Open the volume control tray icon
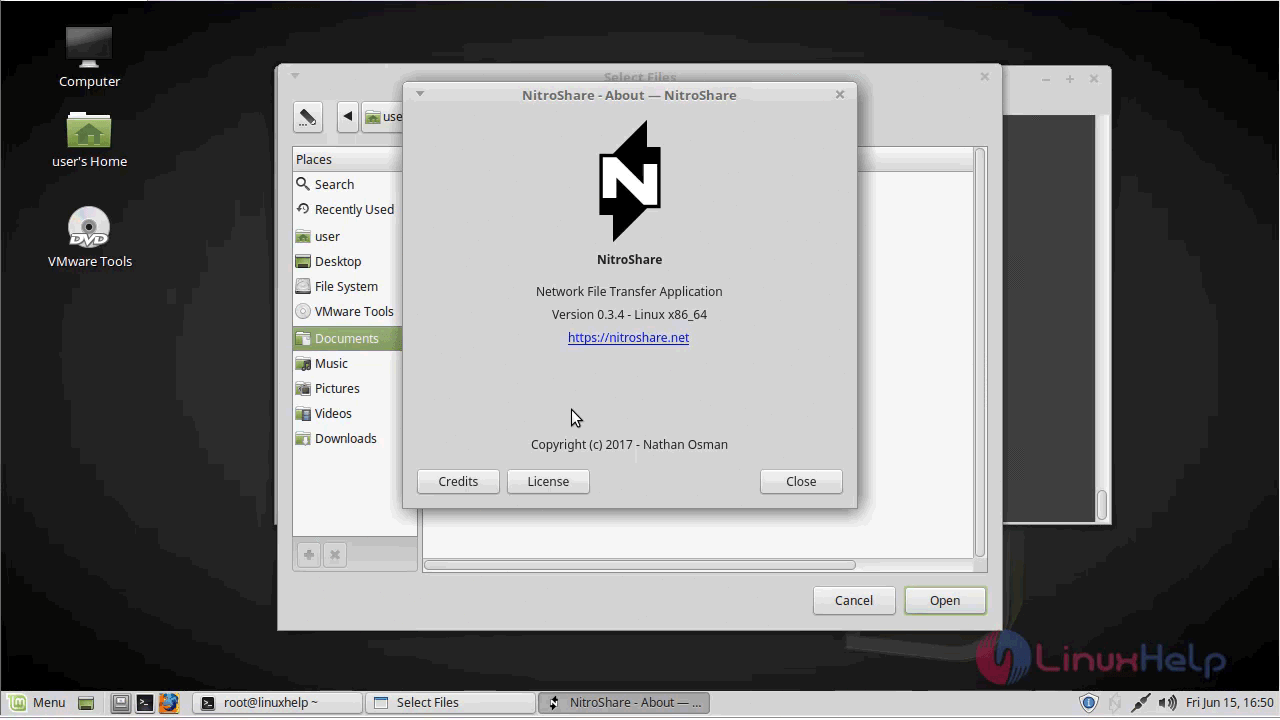The image size is (1280, 720). point(1167,703)
